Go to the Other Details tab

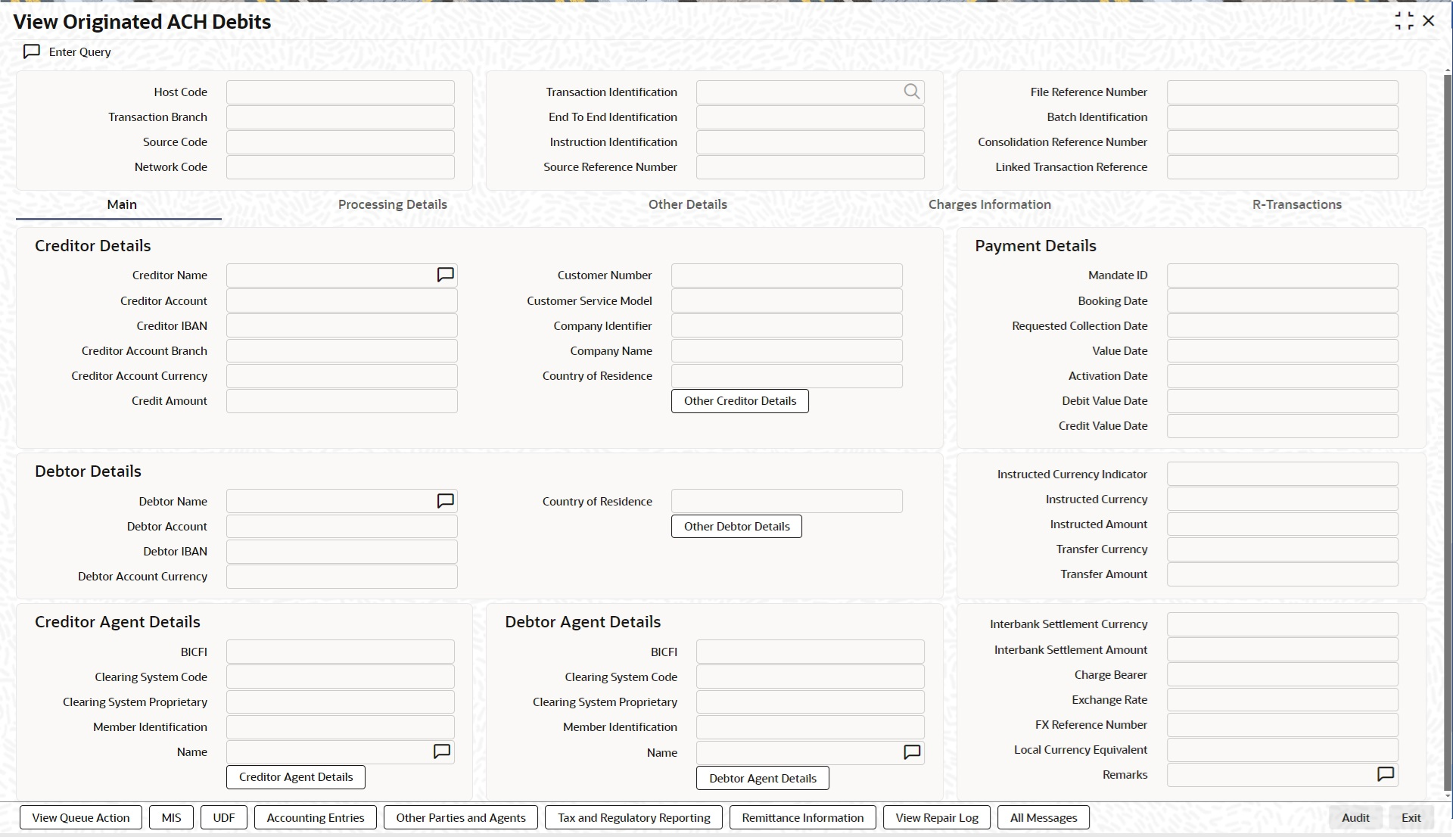pos(687,204)
